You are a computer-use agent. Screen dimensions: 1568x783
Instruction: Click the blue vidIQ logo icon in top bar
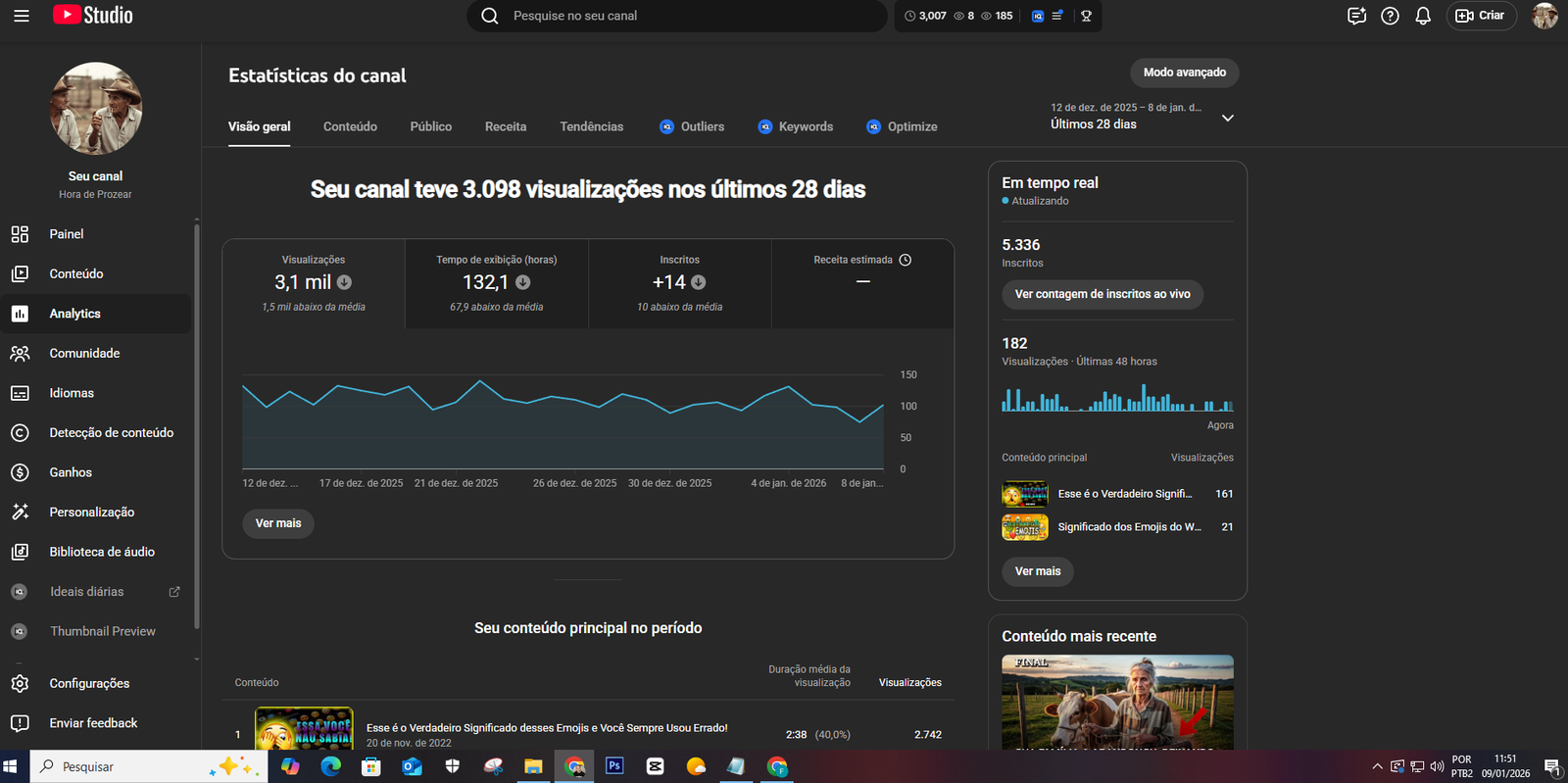1038,16
